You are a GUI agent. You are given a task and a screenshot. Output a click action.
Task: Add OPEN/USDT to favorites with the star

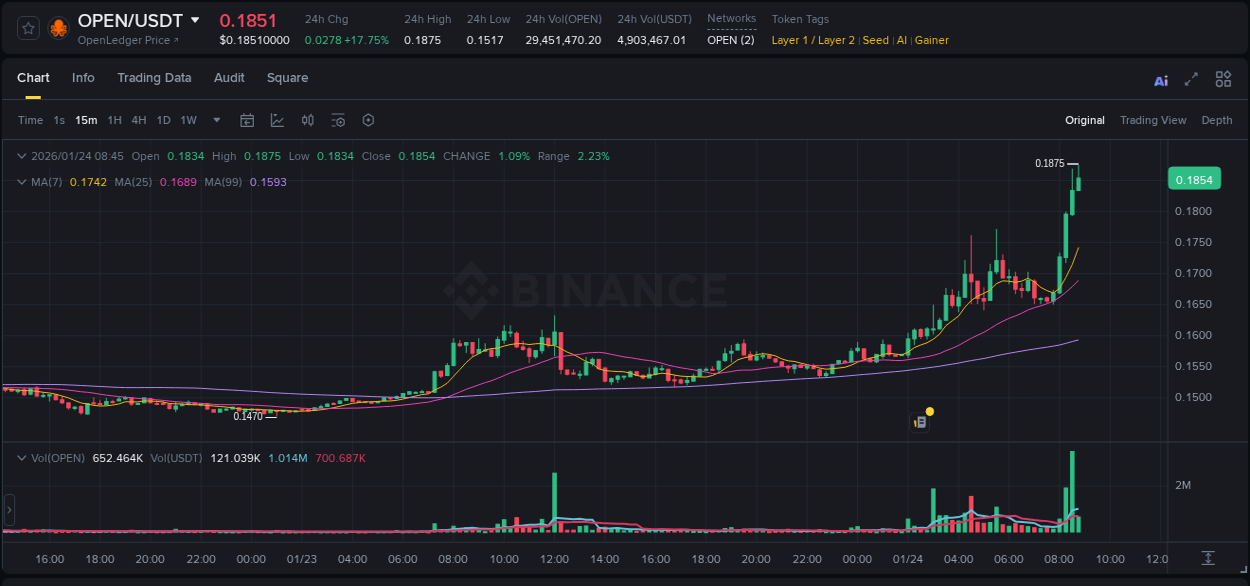27,27
